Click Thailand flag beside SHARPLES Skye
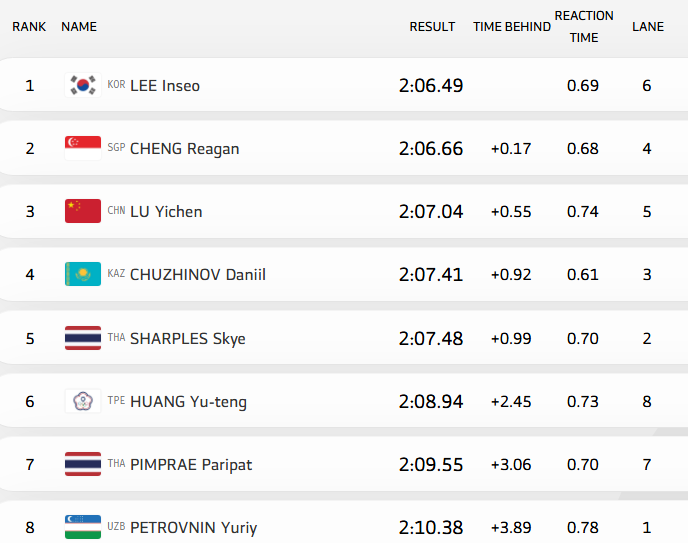 tap(83, 338)
